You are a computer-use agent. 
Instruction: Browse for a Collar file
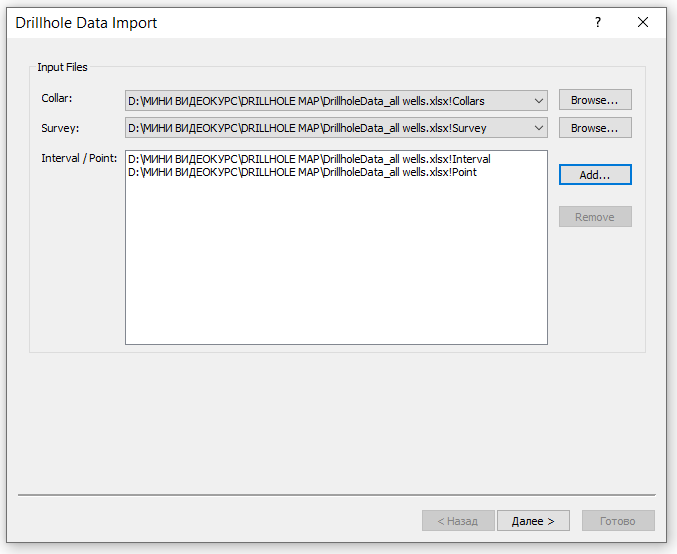tap(595, 100)
